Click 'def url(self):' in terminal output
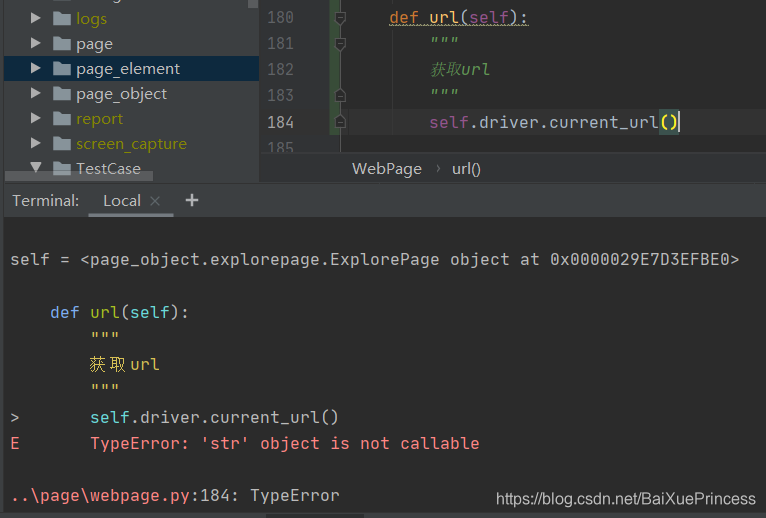This screenshot has width=766, height=518. pyautogui.click(x=119, y=312)
